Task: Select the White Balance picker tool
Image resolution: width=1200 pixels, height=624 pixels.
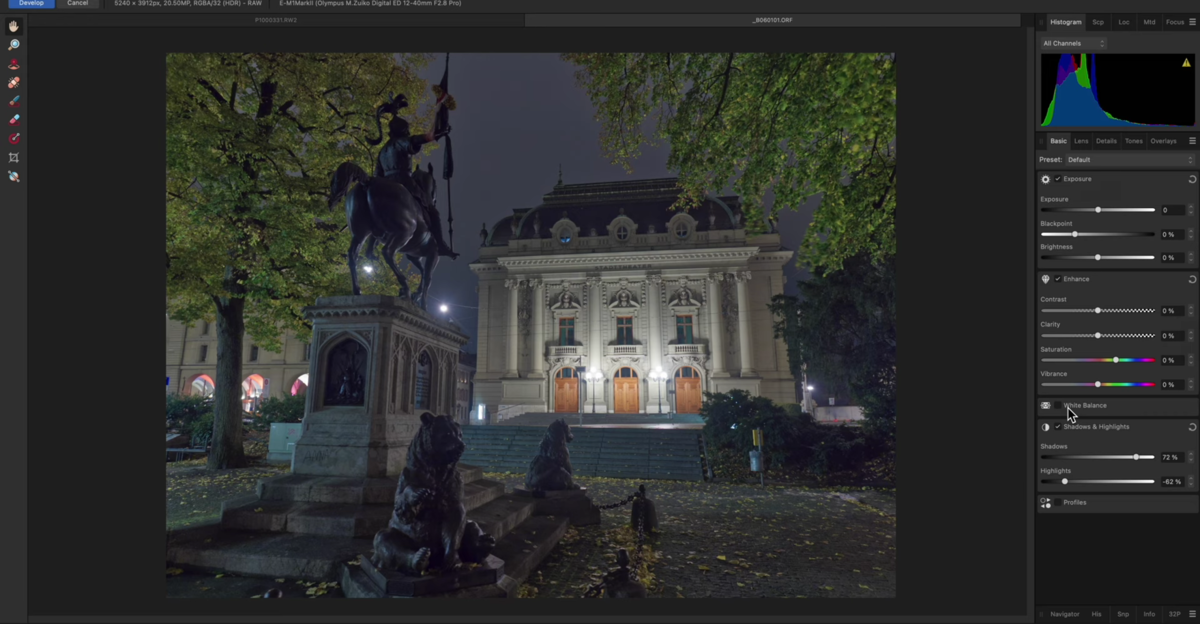Action: click(14, 176)
